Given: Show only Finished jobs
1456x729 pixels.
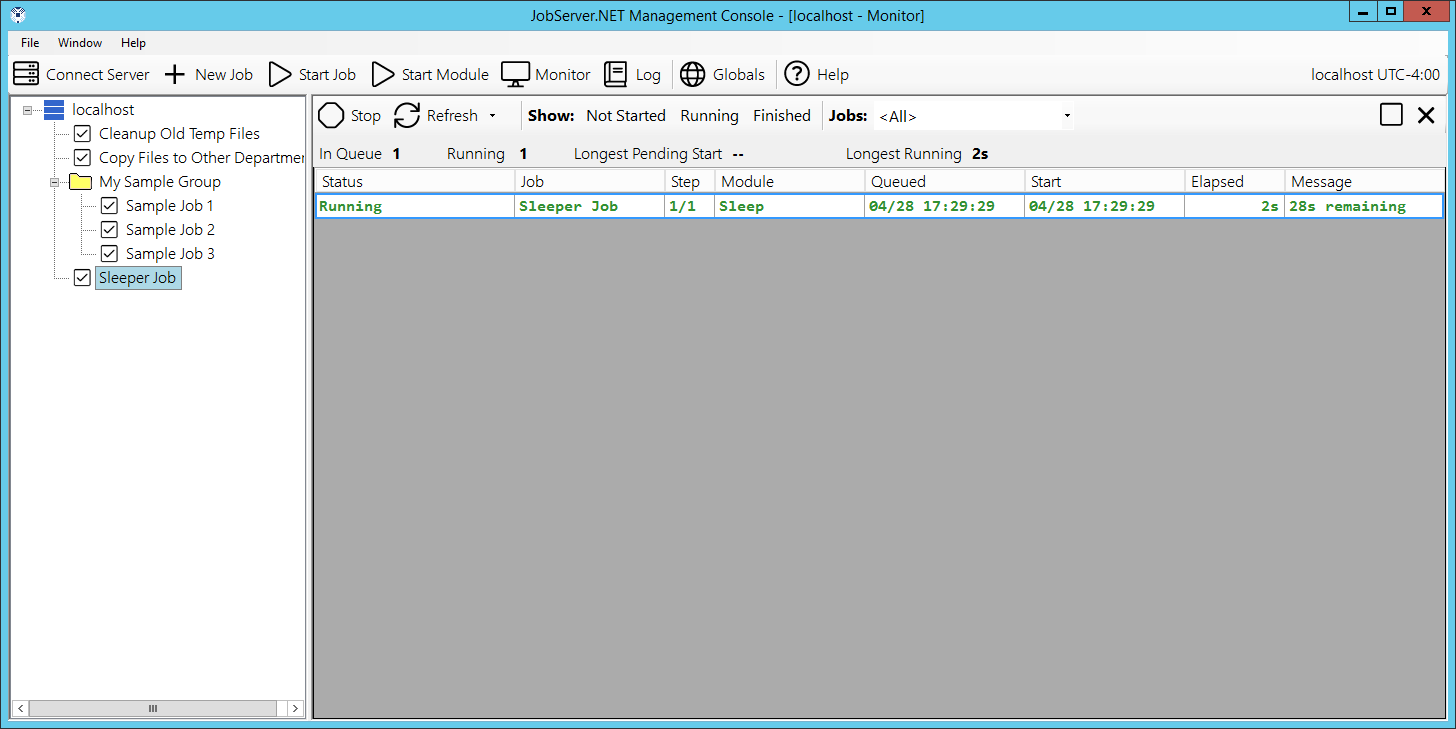Looking at the screenshot, I should coord(781,116).
